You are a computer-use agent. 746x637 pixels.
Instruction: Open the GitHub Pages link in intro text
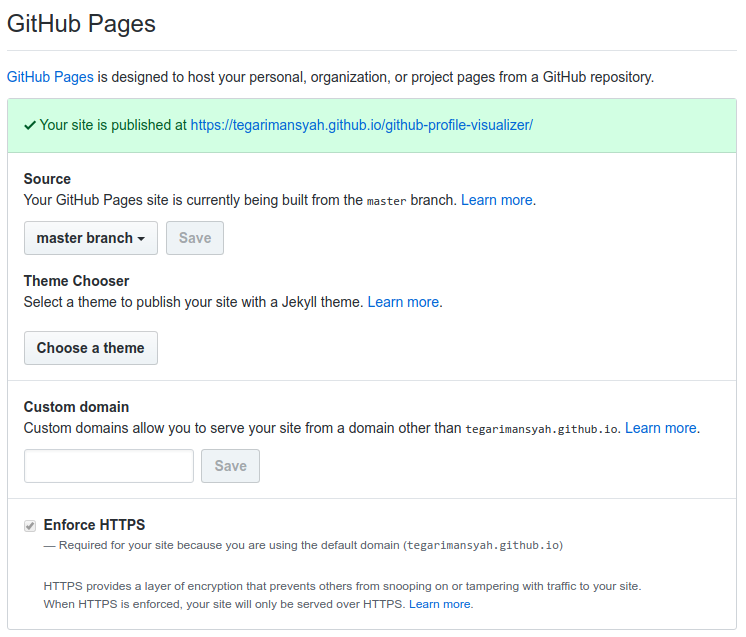[50, 77]
